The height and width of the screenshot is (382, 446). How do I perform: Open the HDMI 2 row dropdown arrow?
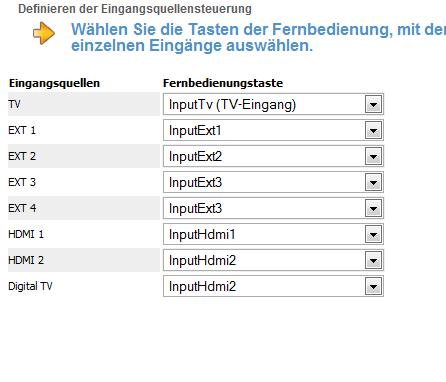point(373,261)
